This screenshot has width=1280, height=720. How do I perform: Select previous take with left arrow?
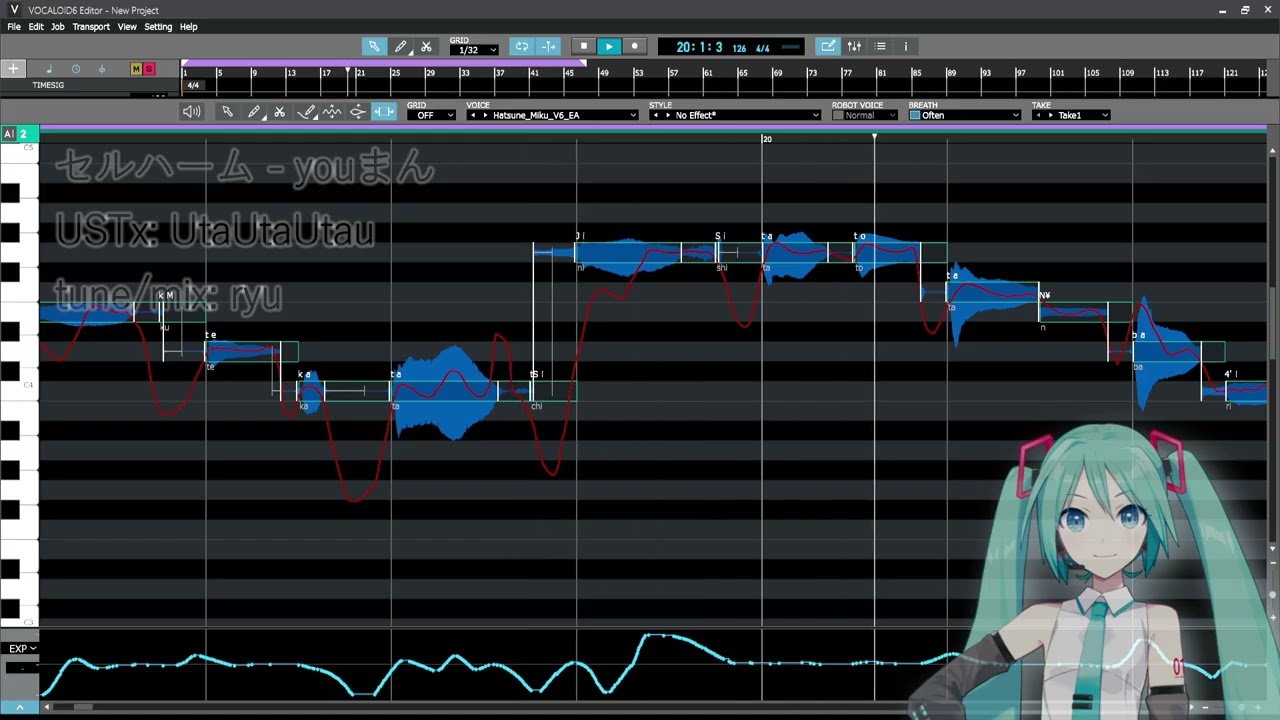[1038, 115]
